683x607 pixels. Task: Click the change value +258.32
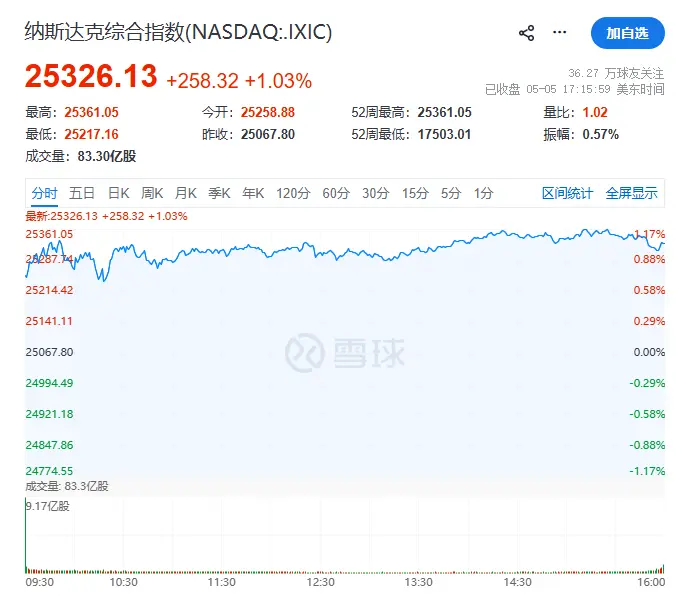[203, 81]
